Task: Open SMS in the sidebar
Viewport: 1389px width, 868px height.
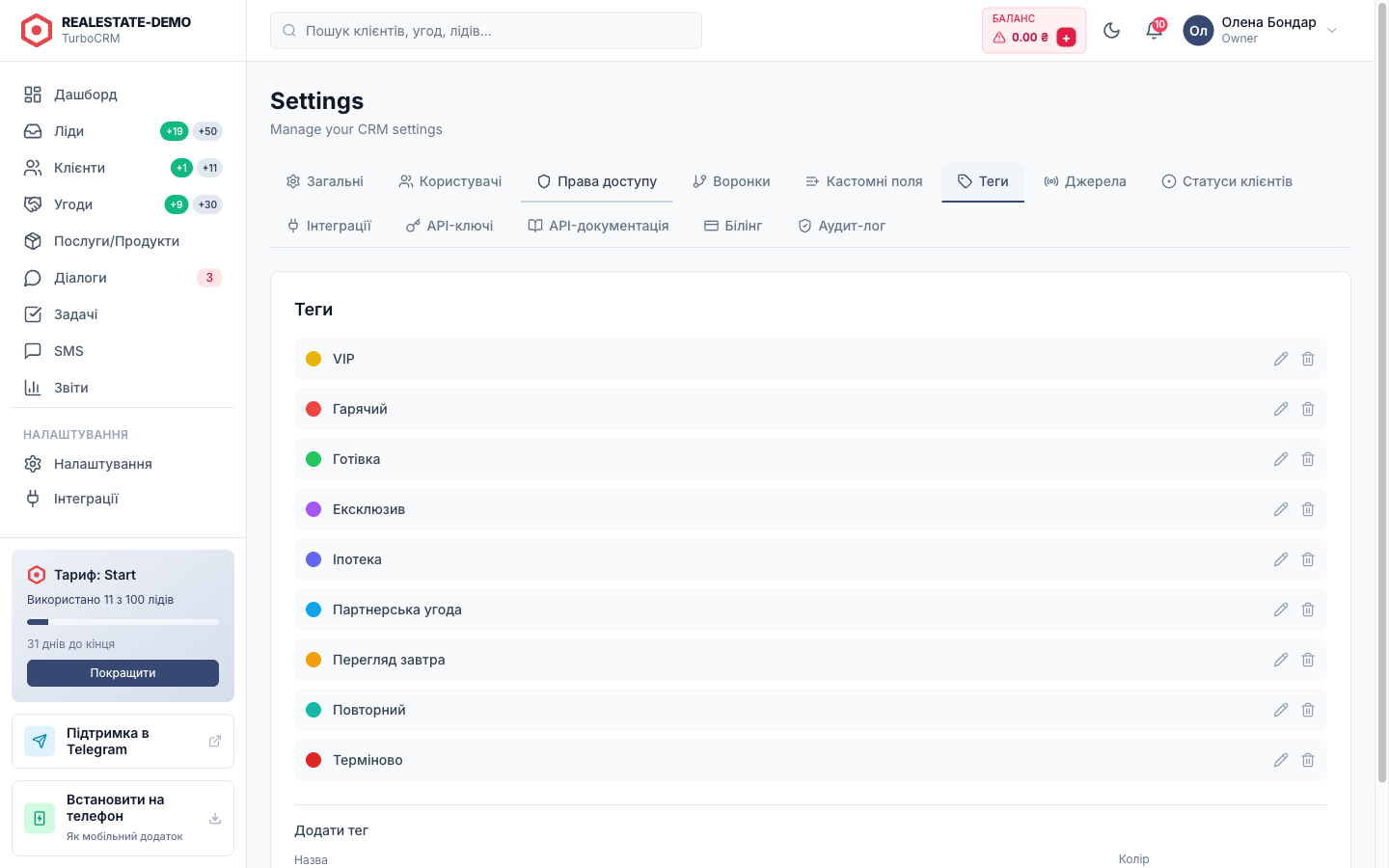Action: click(123, 351)
